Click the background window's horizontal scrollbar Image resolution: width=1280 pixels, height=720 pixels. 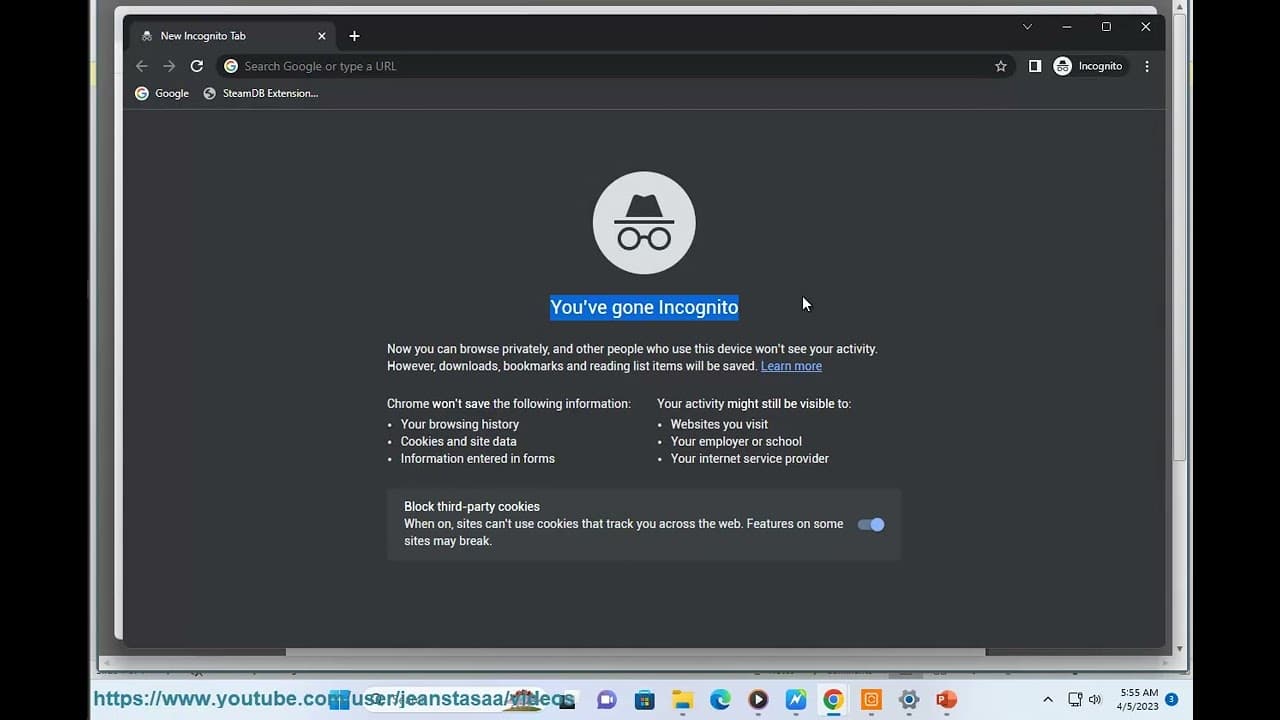click(635, 652)
